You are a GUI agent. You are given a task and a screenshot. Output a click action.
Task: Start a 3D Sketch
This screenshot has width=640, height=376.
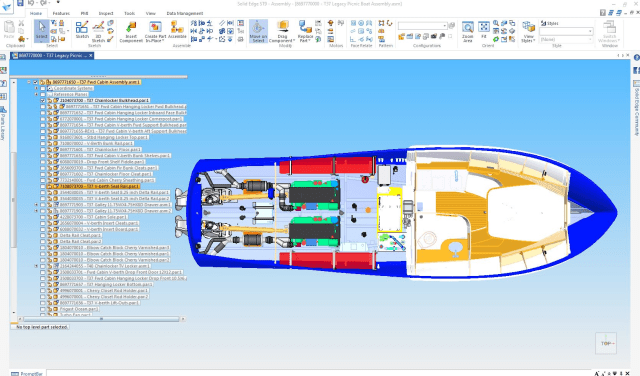[x=98, y=31]
